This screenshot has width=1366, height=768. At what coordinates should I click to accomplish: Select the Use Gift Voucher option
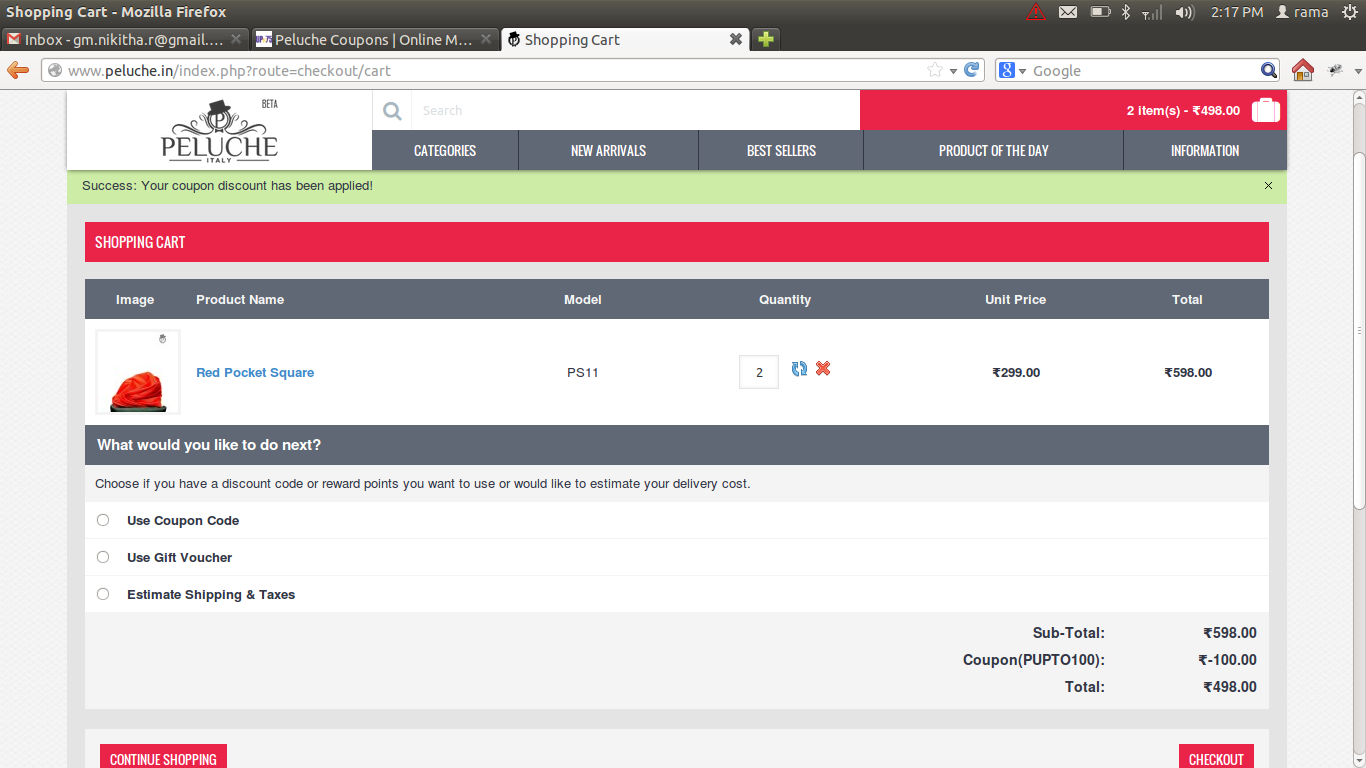(x=103, y=557)
